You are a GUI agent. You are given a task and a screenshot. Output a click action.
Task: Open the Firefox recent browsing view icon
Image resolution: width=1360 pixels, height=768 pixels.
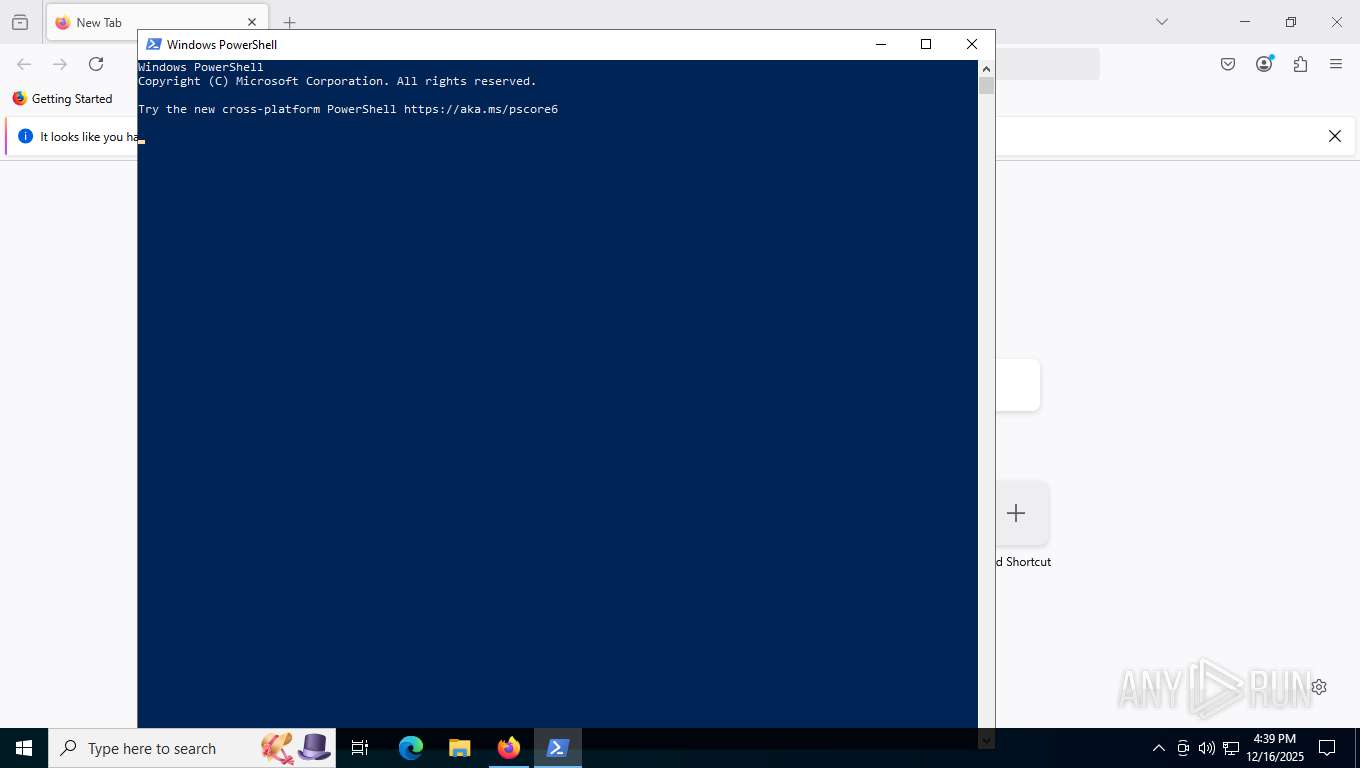(20, 22)
